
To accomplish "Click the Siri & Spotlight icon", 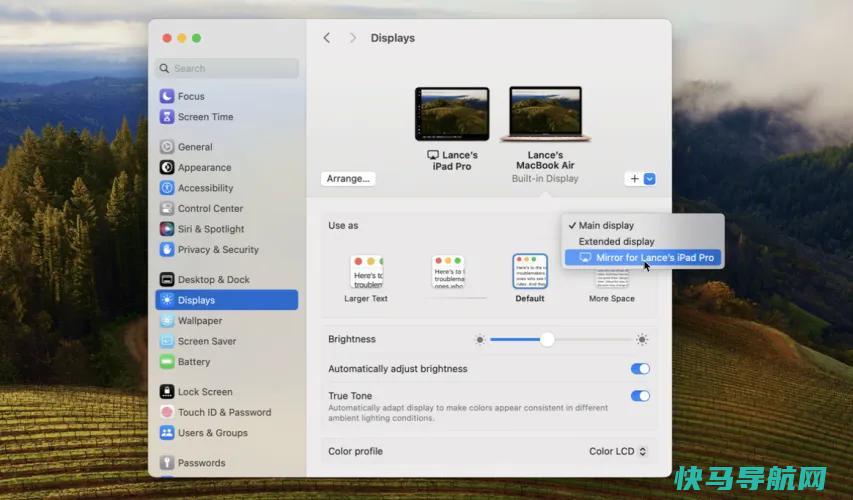I will [167, 229].
